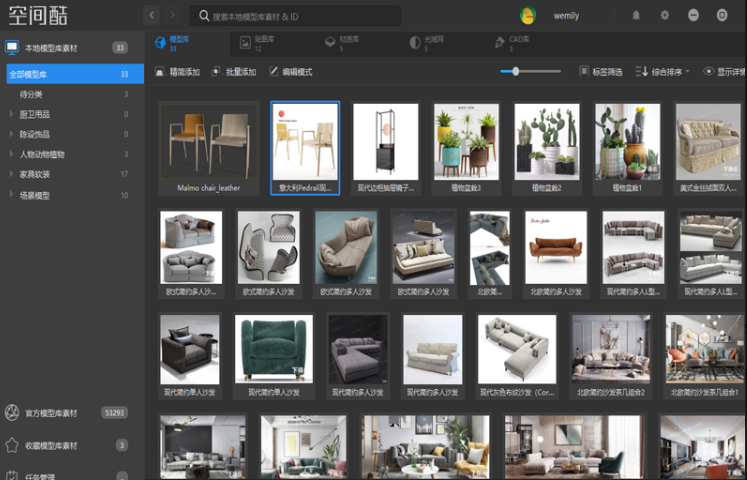Click the 精简添加 button
Image resolution: width=747 pixels, height=480 pixels.
coord(178,72)
